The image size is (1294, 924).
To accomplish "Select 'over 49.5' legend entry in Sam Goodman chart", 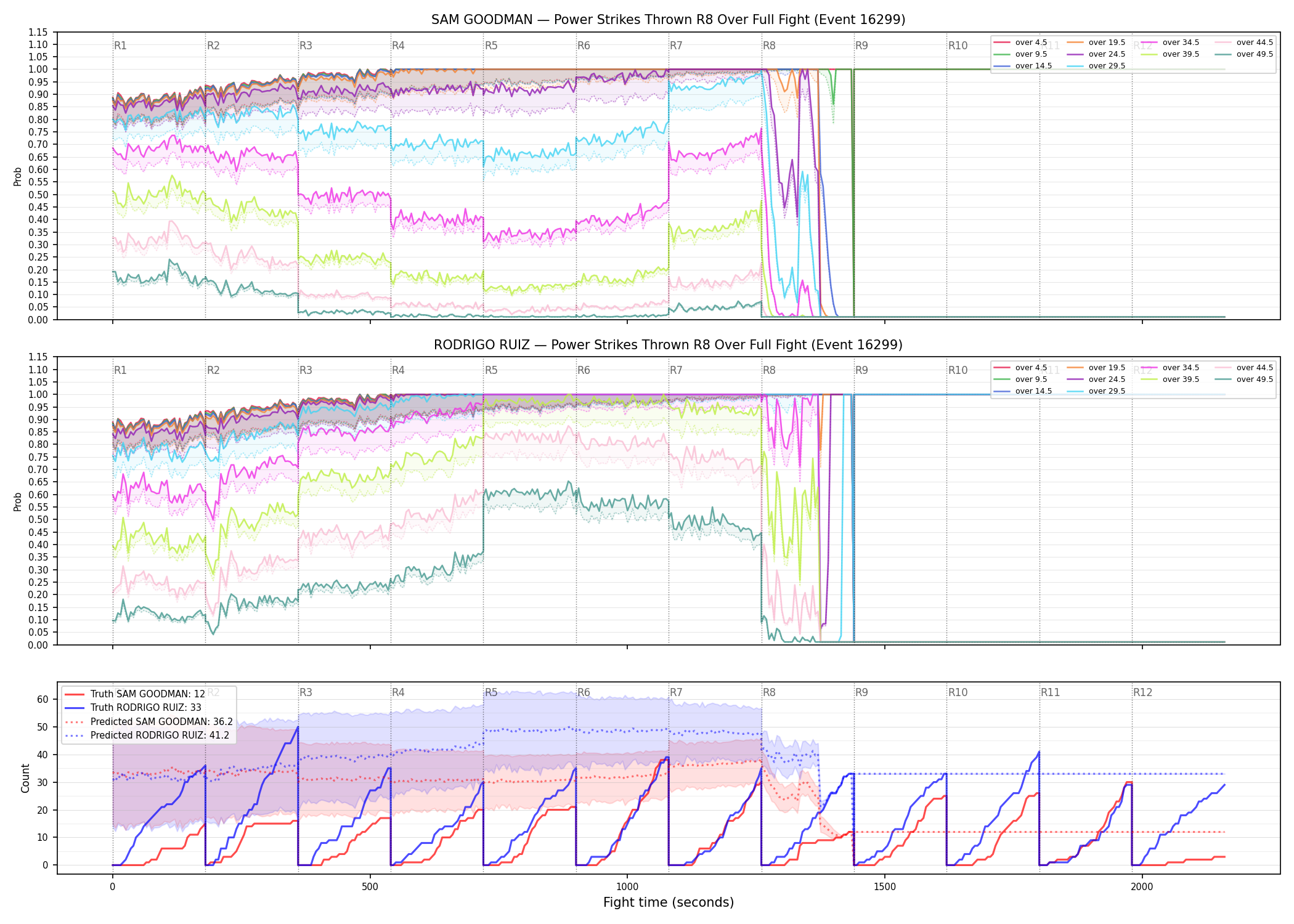I will 1244,54.
